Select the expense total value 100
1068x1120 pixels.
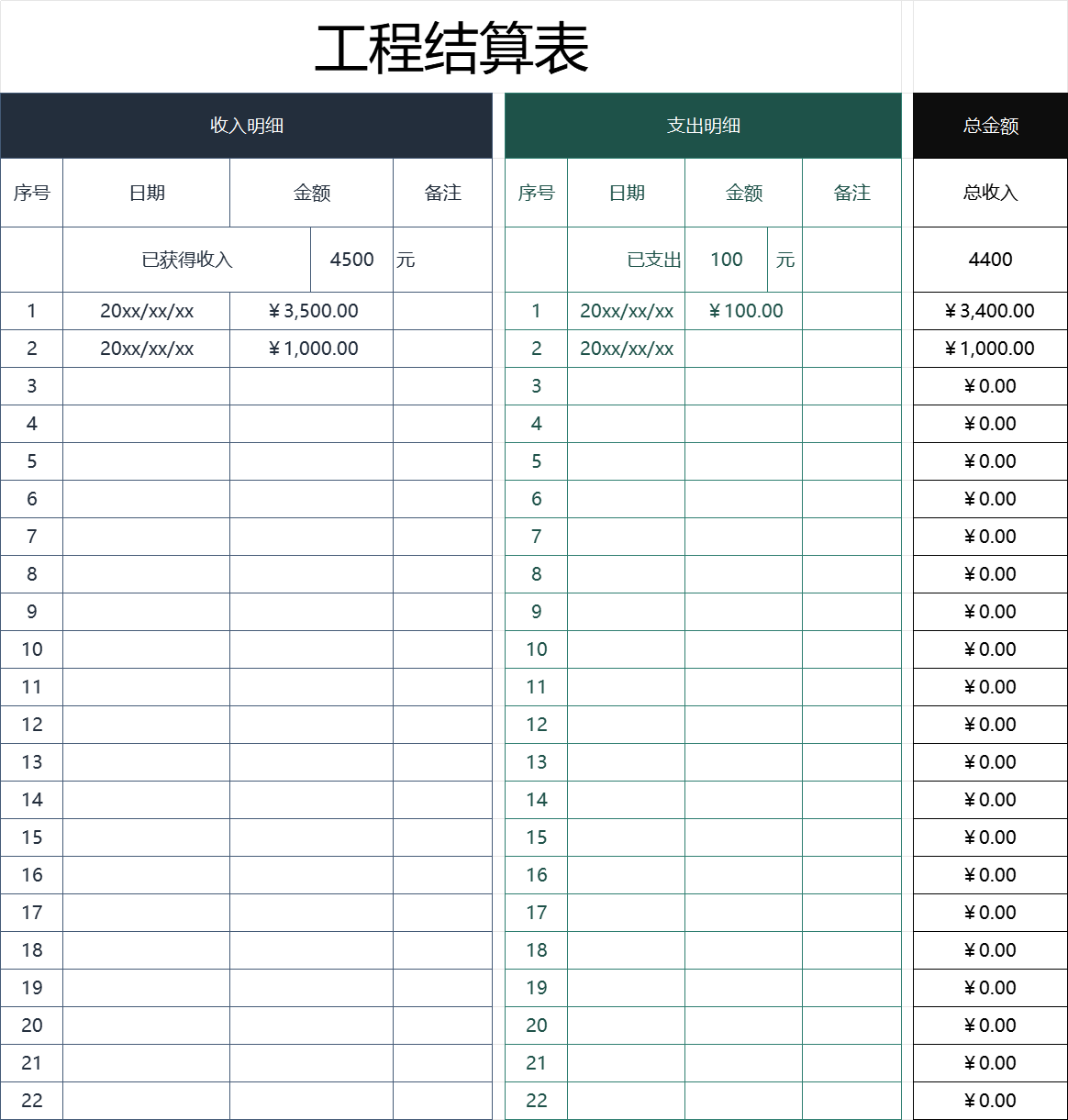[x=726, y=260]
